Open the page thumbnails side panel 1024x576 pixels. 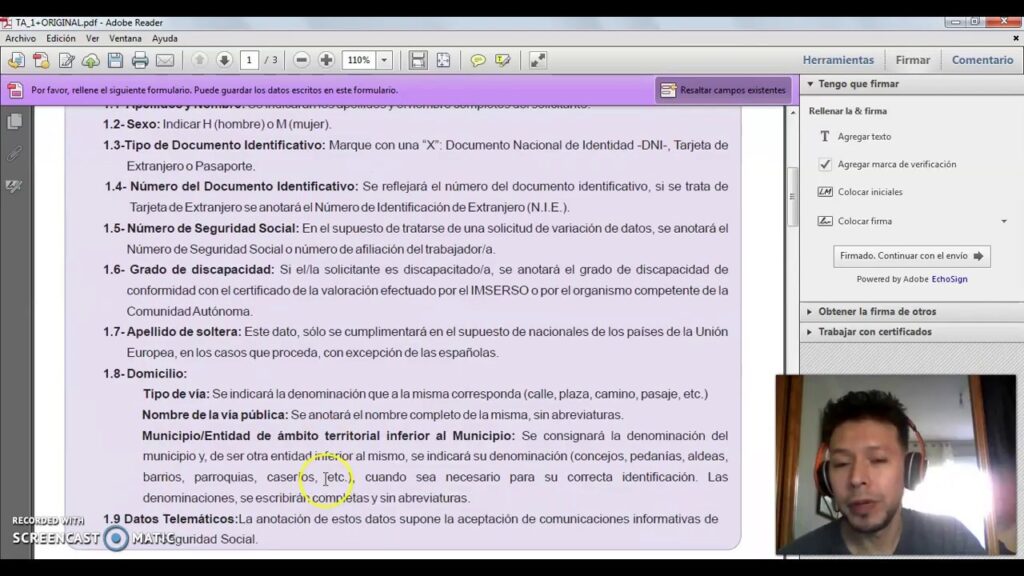click(14, 122)
